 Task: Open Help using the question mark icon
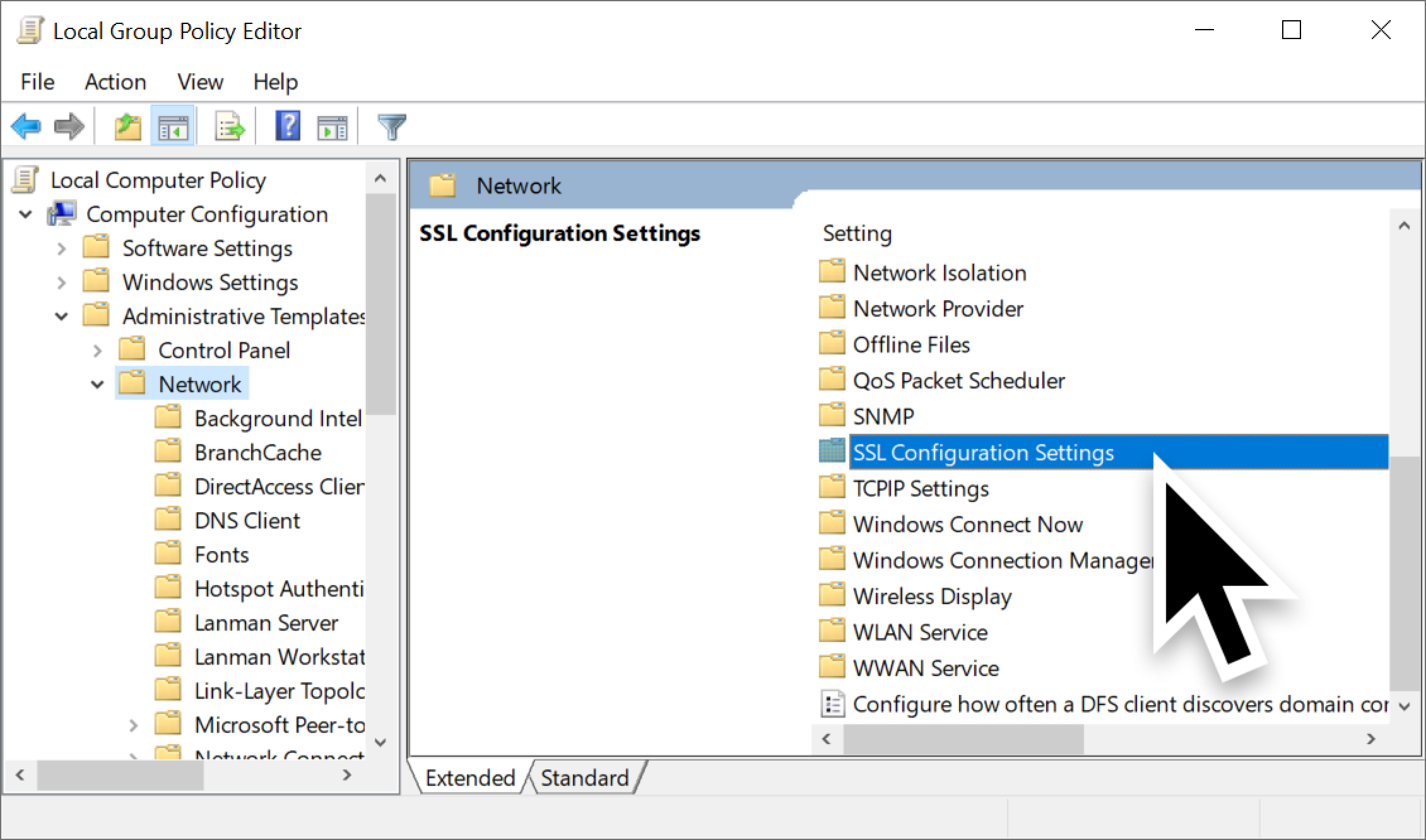coord(287,125)
